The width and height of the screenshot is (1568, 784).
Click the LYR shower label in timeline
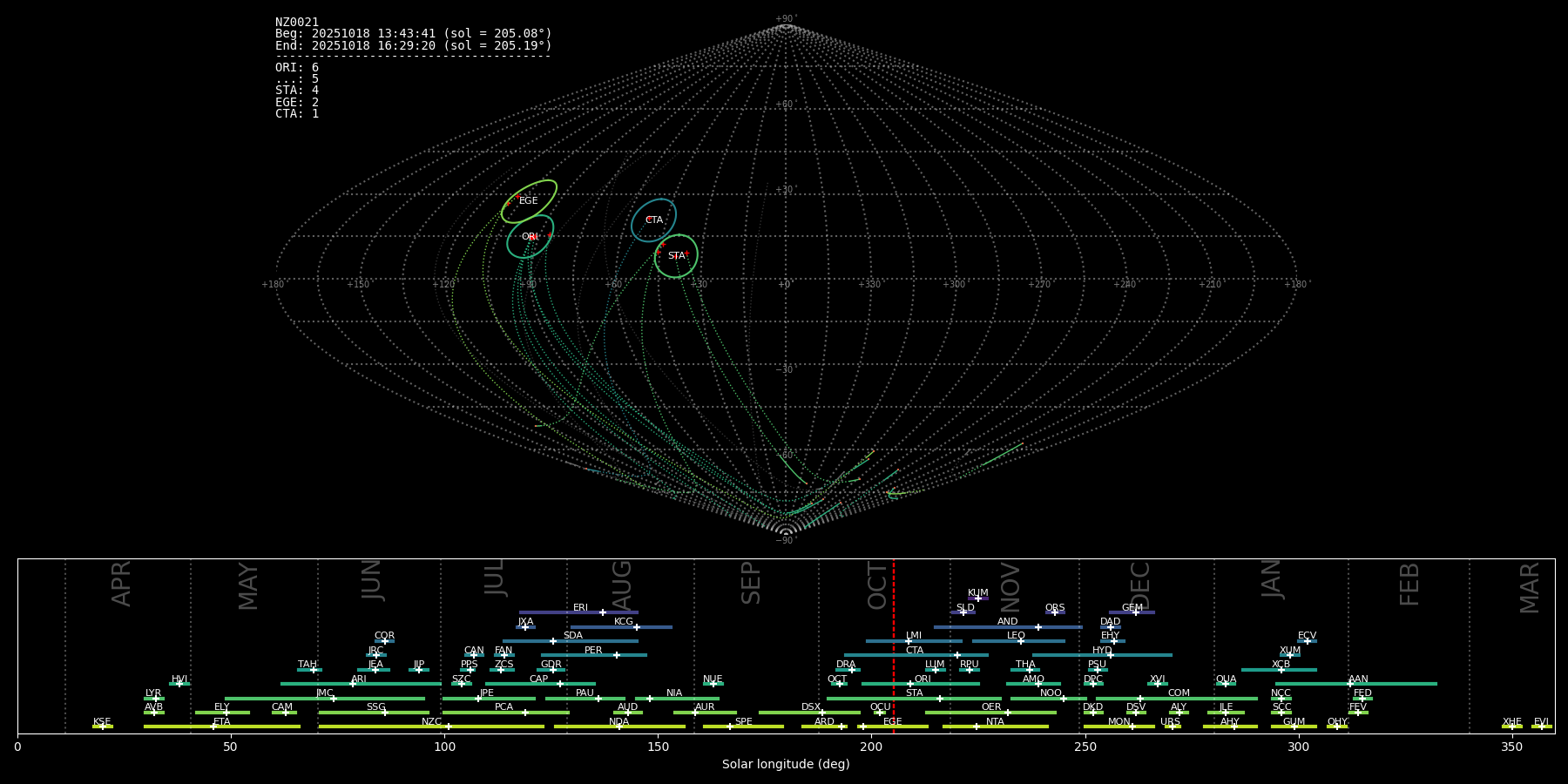click(x=152, y=693)
